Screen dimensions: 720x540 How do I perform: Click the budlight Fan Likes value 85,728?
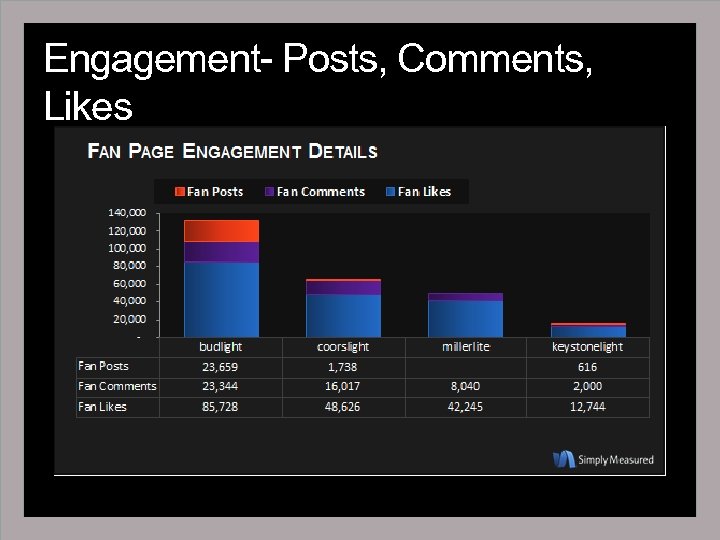coord(220,407)
